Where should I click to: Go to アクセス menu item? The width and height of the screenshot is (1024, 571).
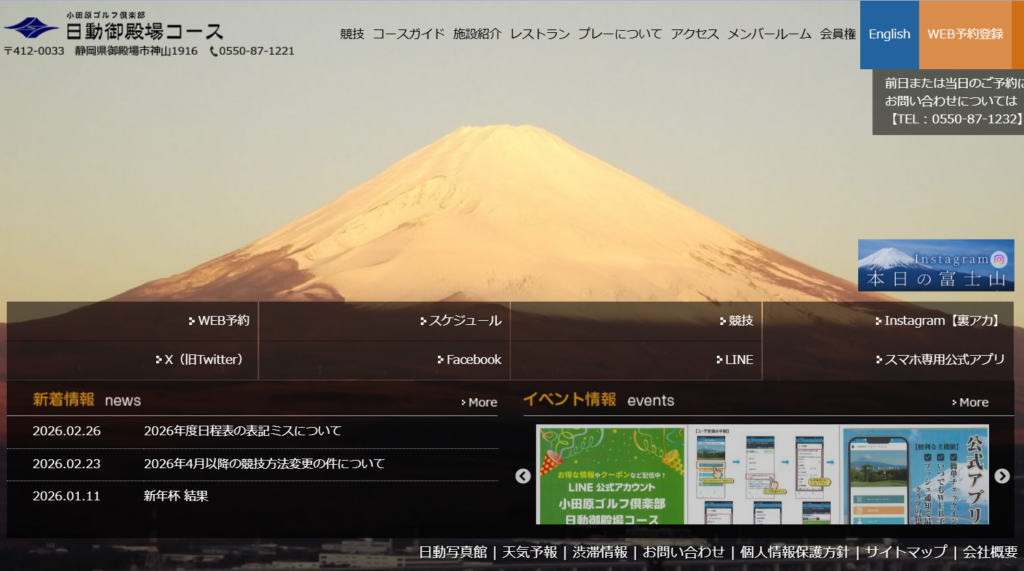pos(695,34)
